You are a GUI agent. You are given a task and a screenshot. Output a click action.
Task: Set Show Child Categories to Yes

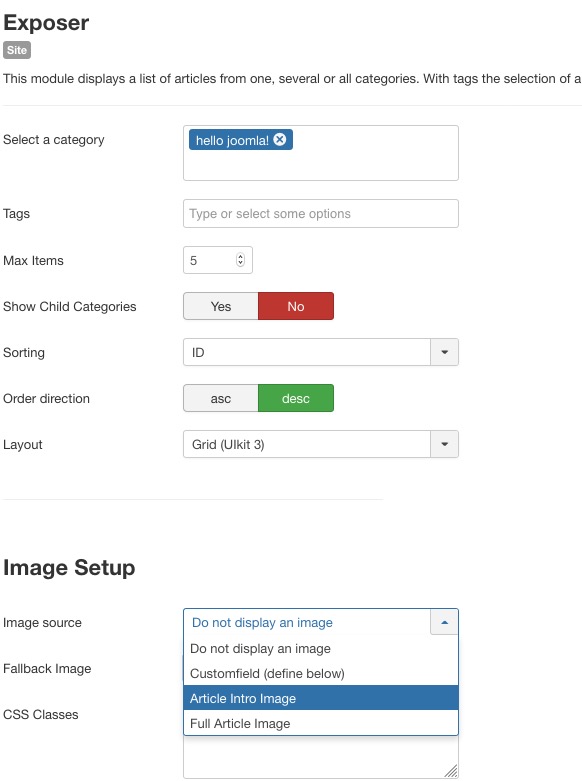pos(221,306)
